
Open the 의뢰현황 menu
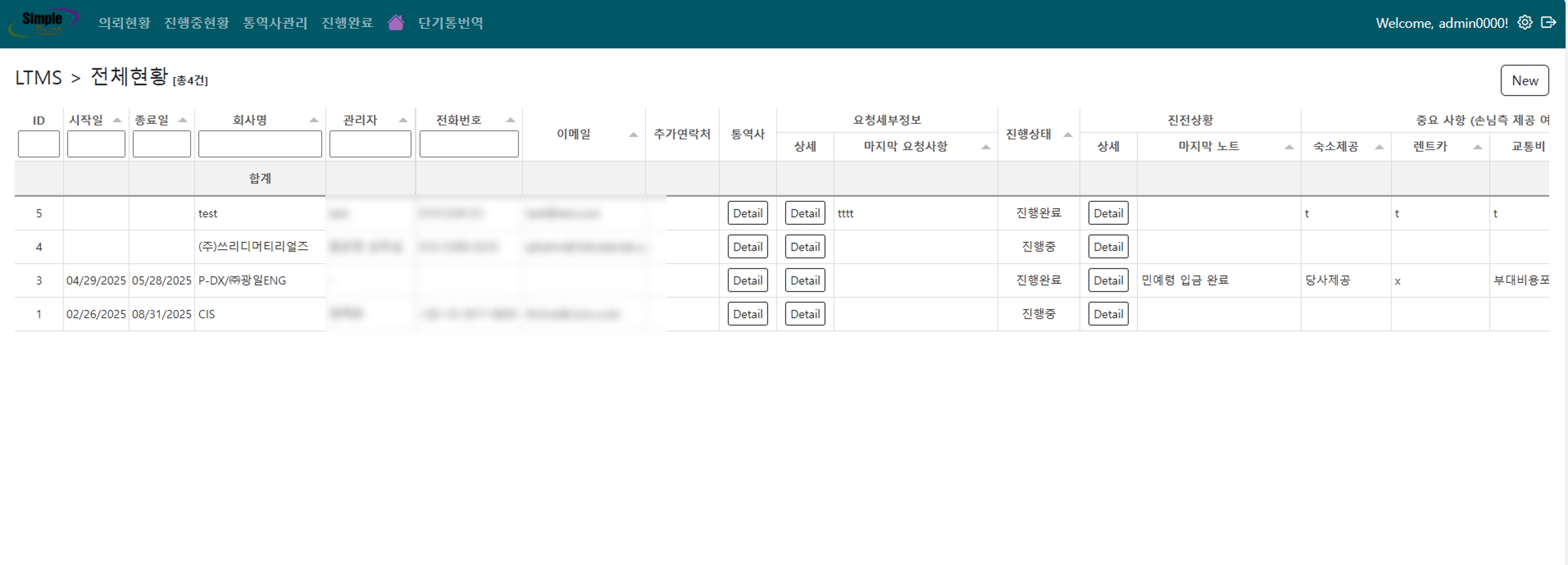pos(124,23)
